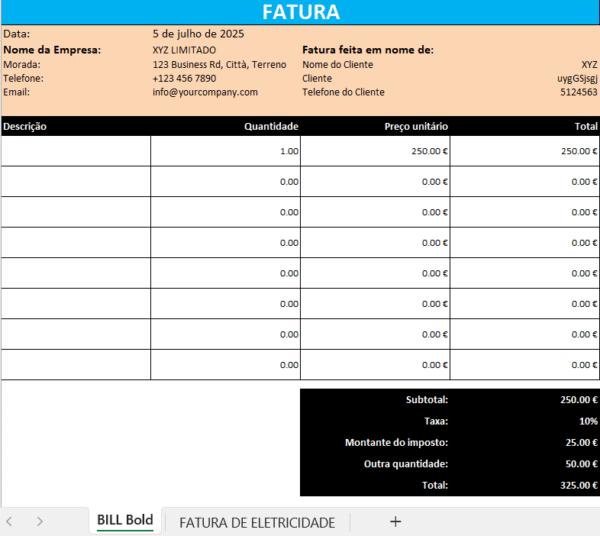Go to previous sheet using left arrow

tap(10, 521)
